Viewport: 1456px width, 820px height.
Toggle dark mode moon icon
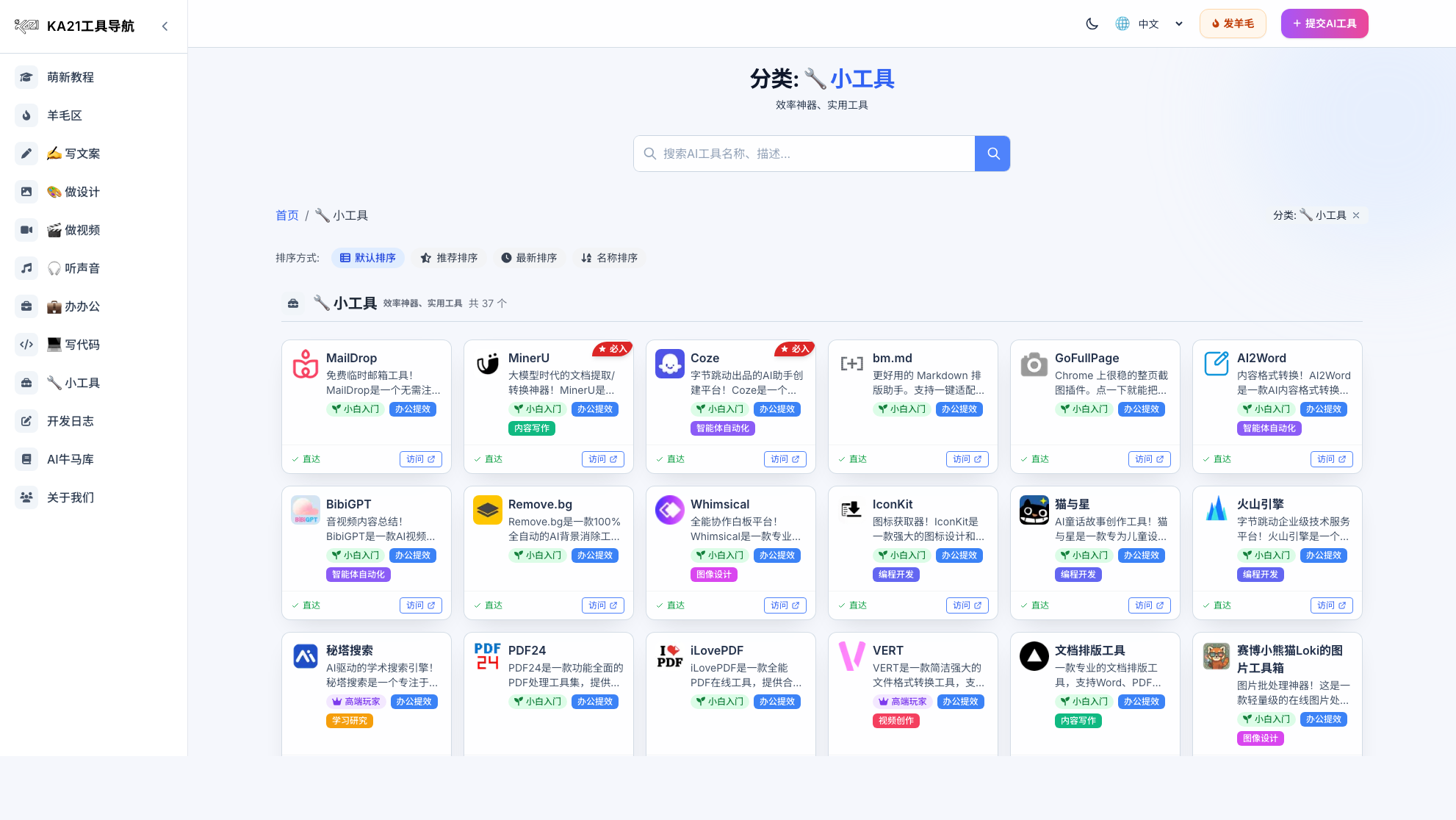pos(1092,24)
